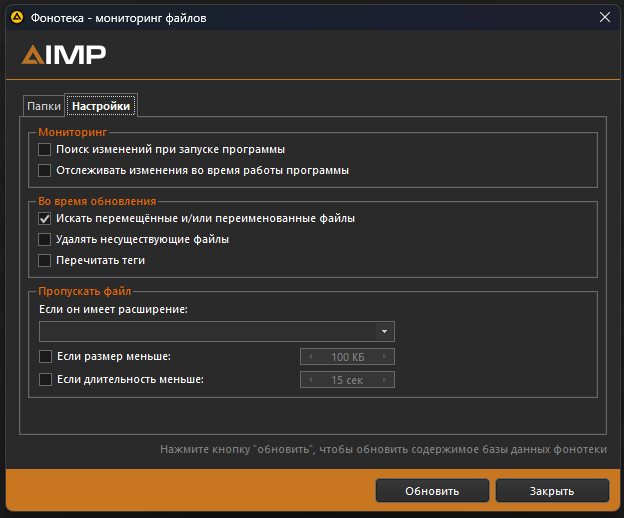The image size is (624, 518).
Task: Tick the Если длительность меньше checkbox
Action: (44, 379)
